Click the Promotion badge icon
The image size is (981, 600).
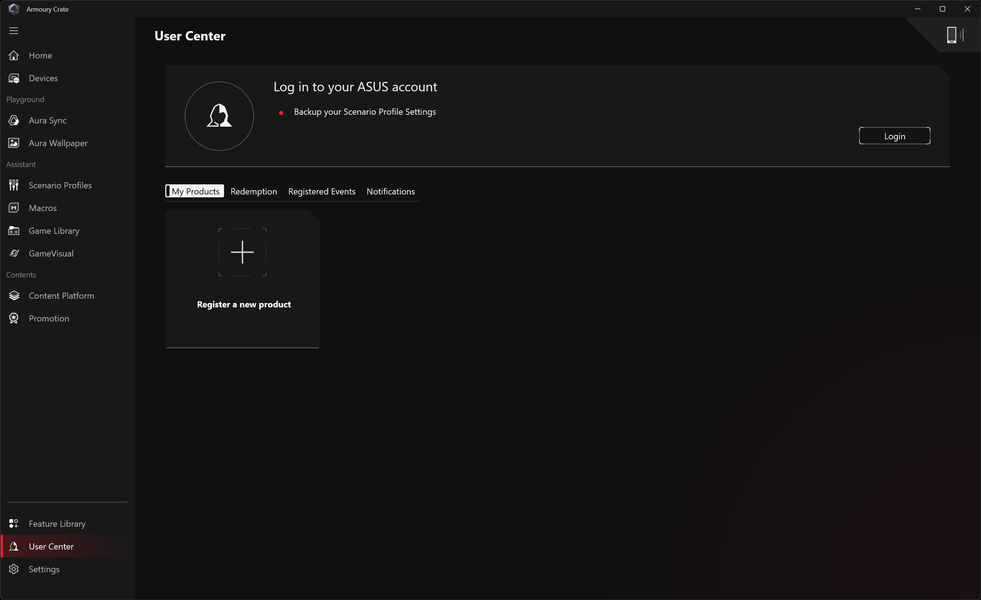[x=14, y=318]
